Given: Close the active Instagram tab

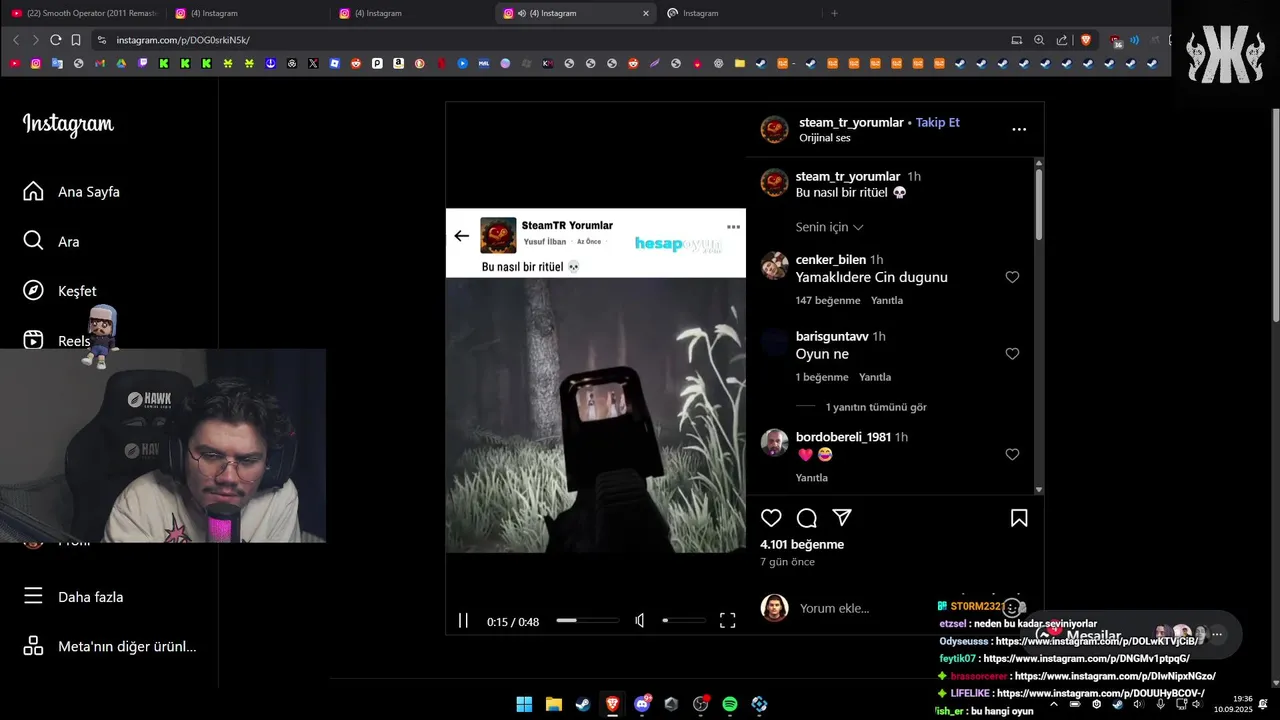Looking at the screenshot, I should tap(646, 13).
